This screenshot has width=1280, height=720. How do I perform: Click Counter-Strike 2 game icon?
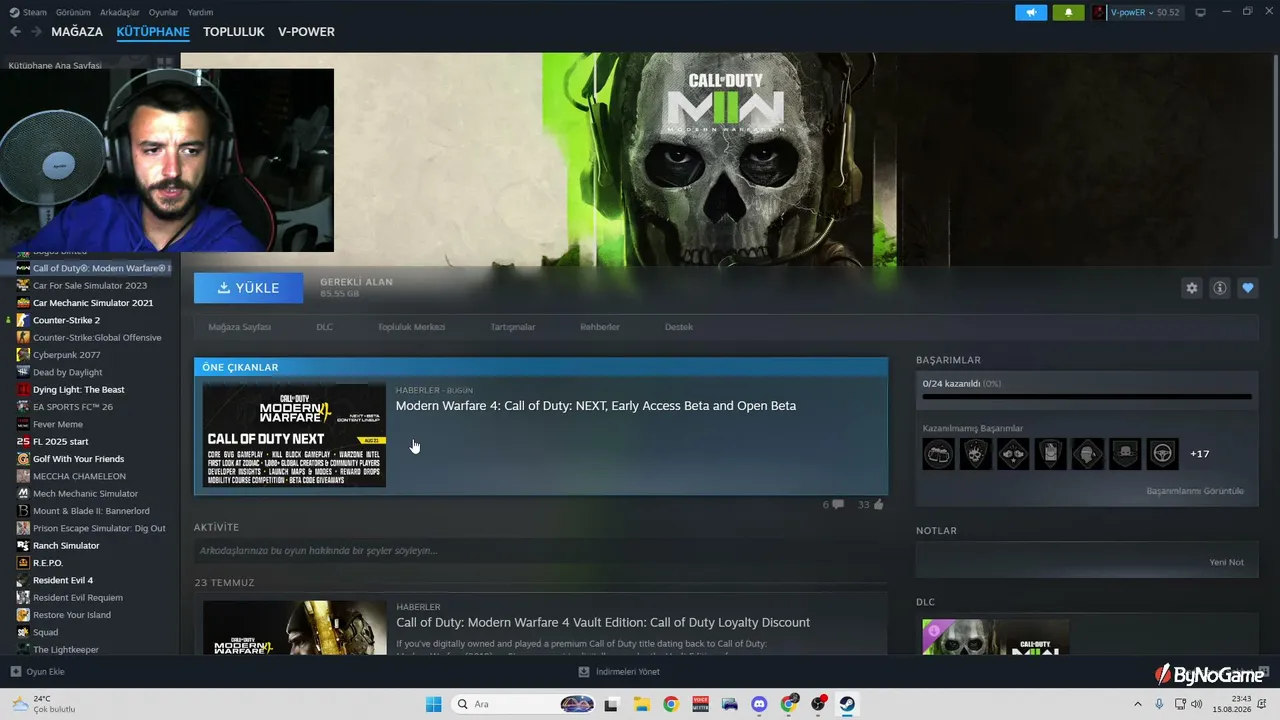coord(23,320)
